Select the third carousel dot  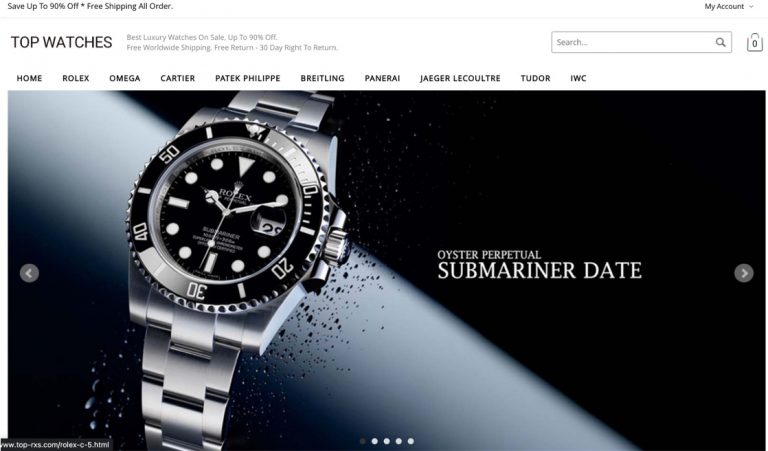[x=387, y=441]
